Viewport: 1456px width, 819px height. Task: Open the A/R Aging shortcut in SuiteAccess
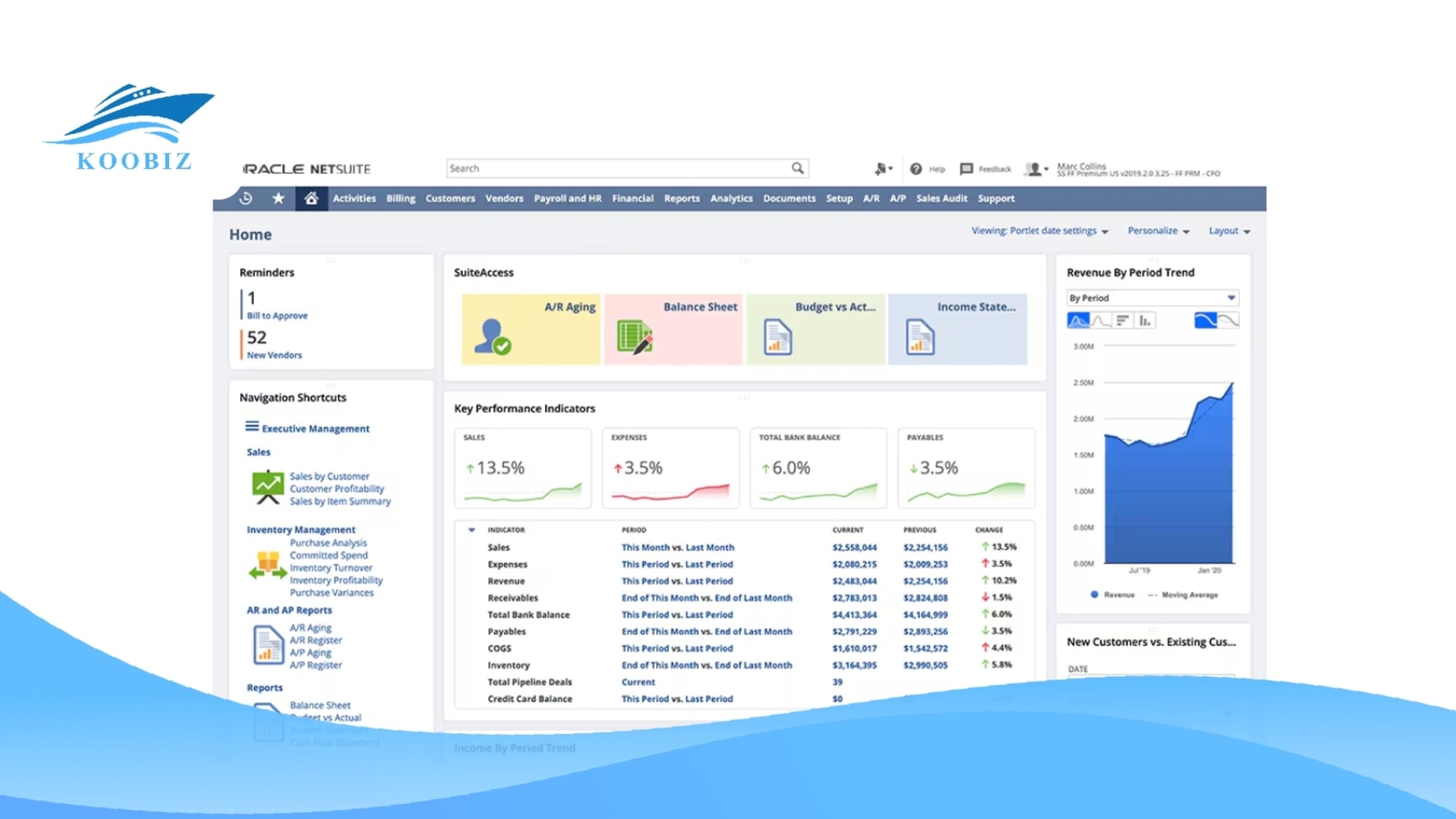point(530,328)
